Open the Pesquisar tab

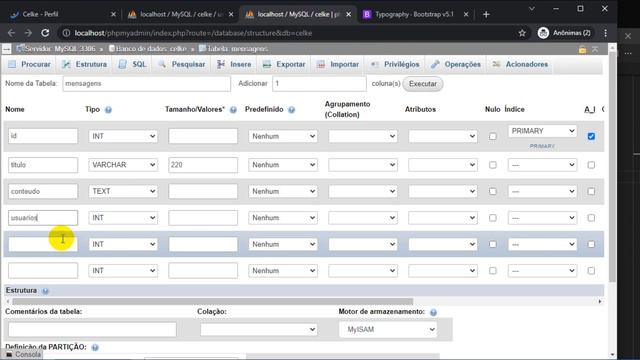click(182, 64)
